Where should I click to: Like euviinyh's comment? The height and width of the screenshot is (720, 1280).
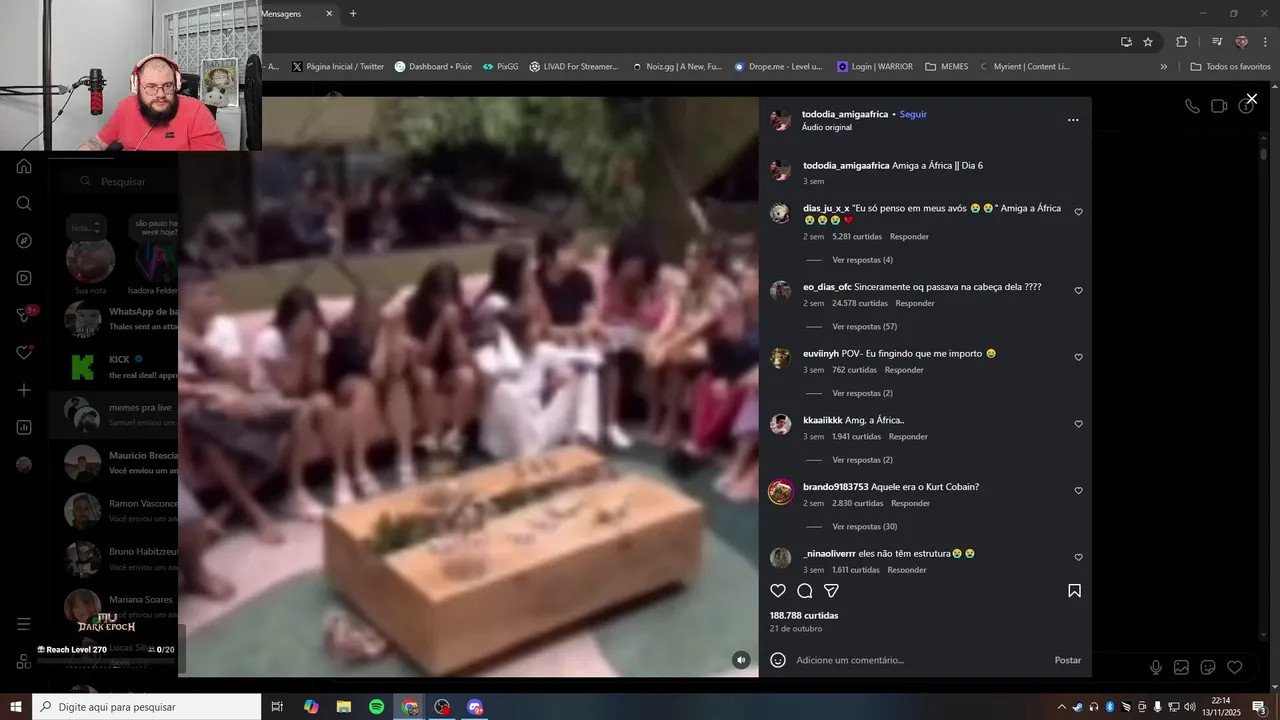click(x=1078, y=357)
